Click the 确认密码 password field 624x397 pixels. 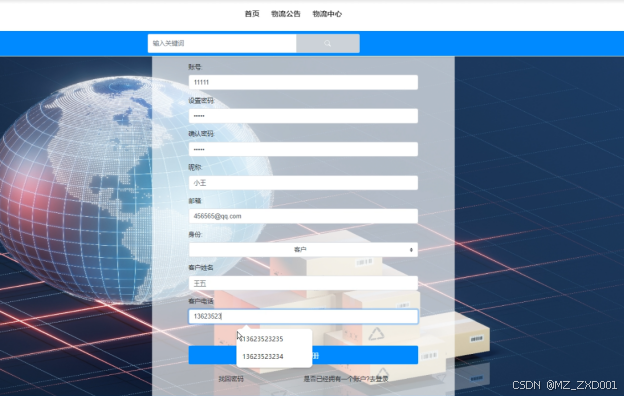(x=303, y=149)
